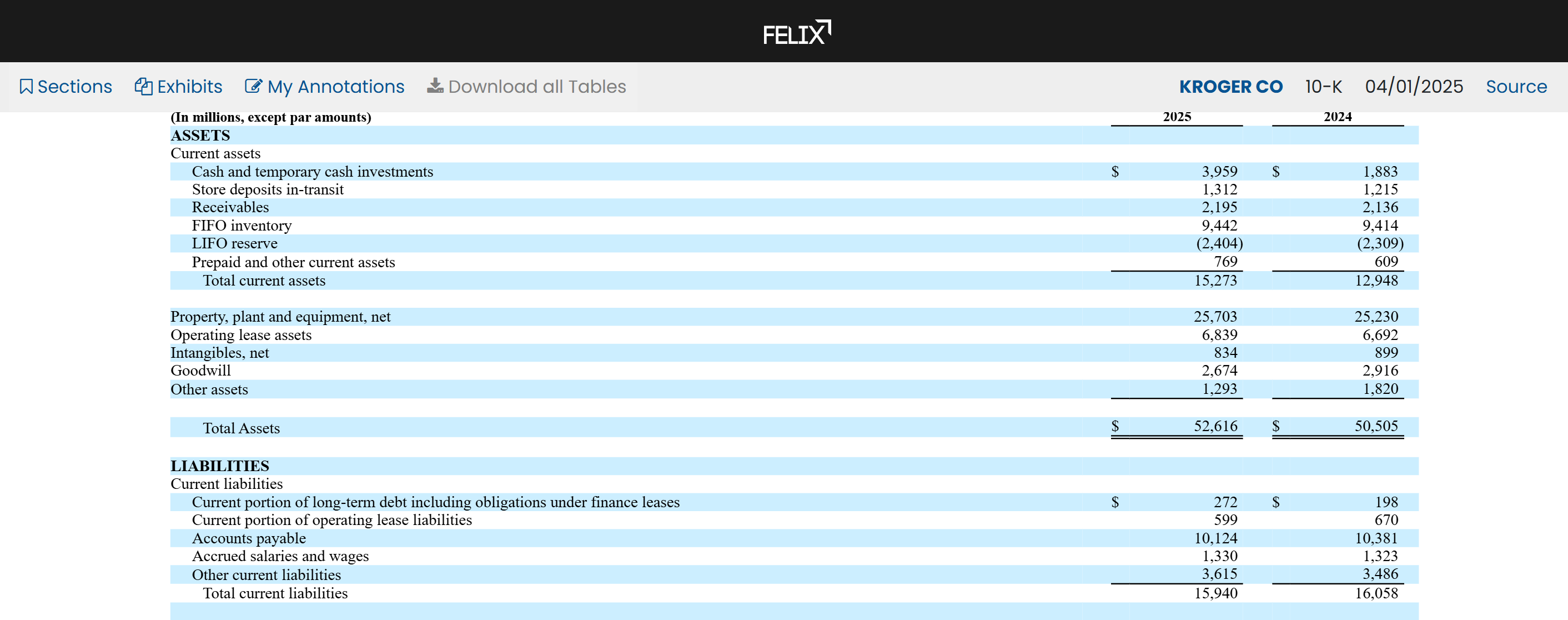
Task: Click the Sections bookmark icon
Action: point(26,87)
